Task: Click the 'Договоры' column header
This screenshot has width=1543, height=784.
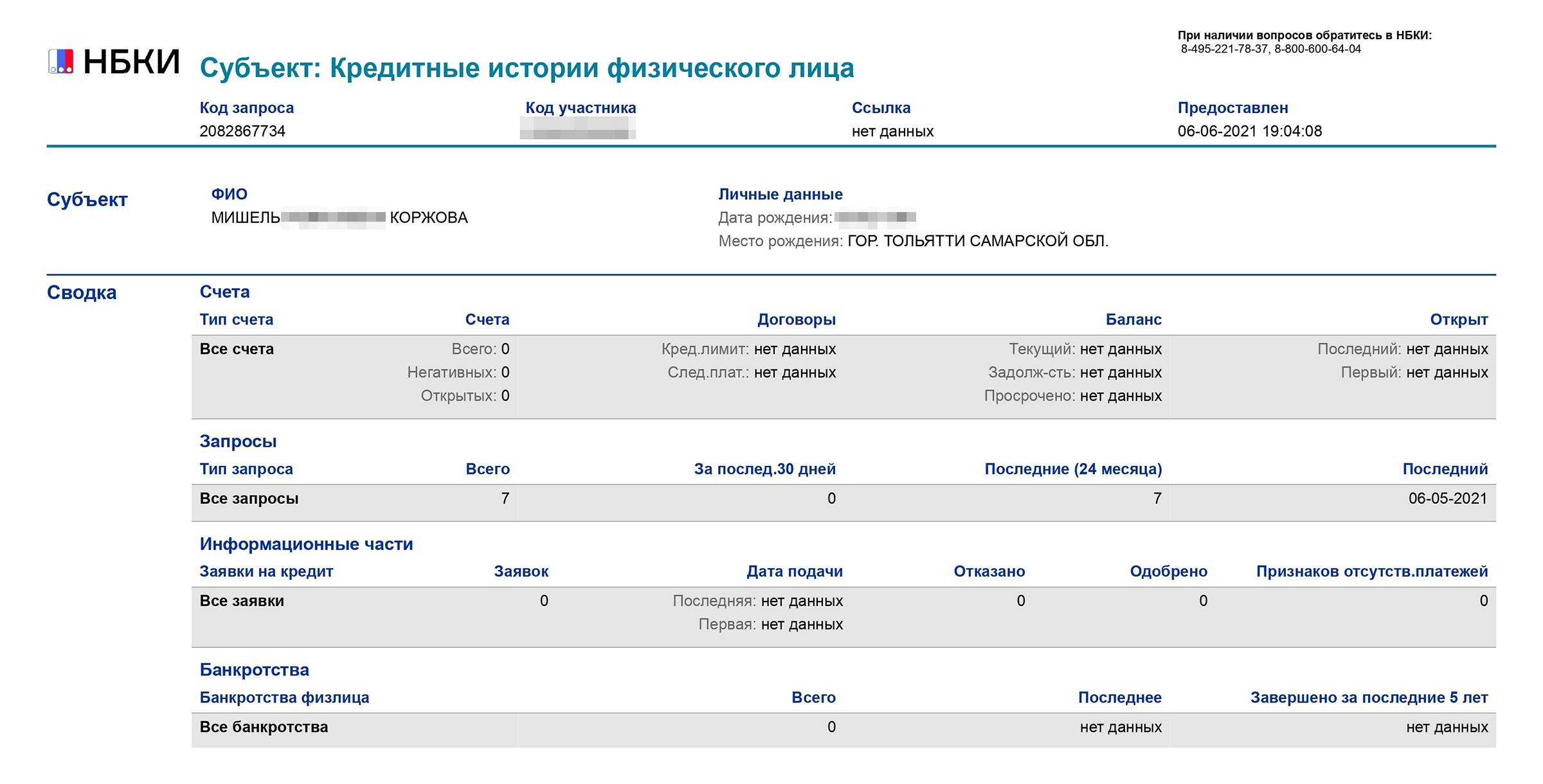Action: pyautogui.click(x=797, y=319)
